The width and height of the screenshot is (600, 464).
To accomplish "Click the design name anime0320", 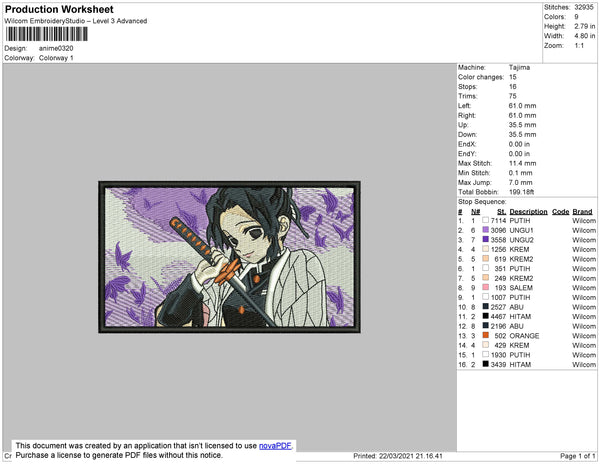I will (x=56, y=48).
